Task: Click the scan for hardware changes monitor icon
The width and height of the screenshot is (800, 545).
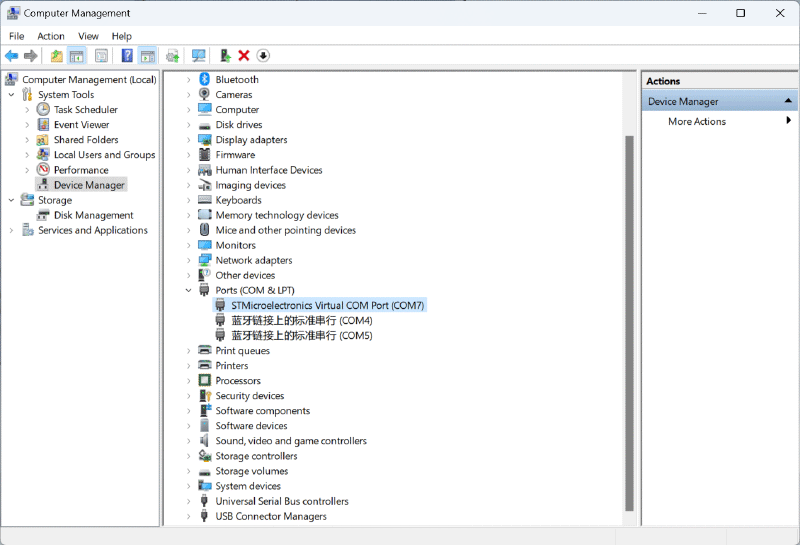Action: 198,56
